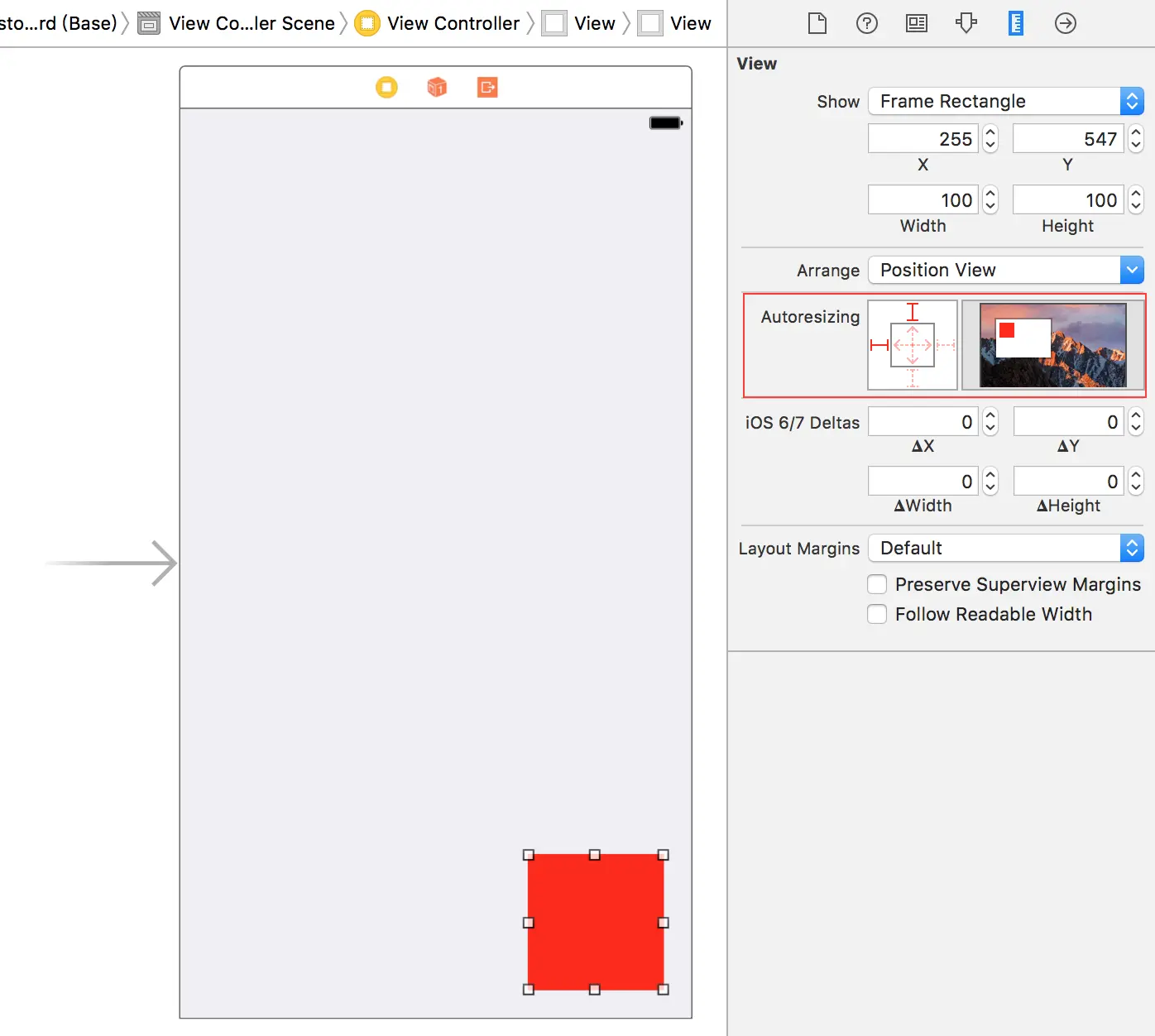Select View Controller in jump bar
Image resolution: width=1155 pixels, height=1036 pixels.
453,23
